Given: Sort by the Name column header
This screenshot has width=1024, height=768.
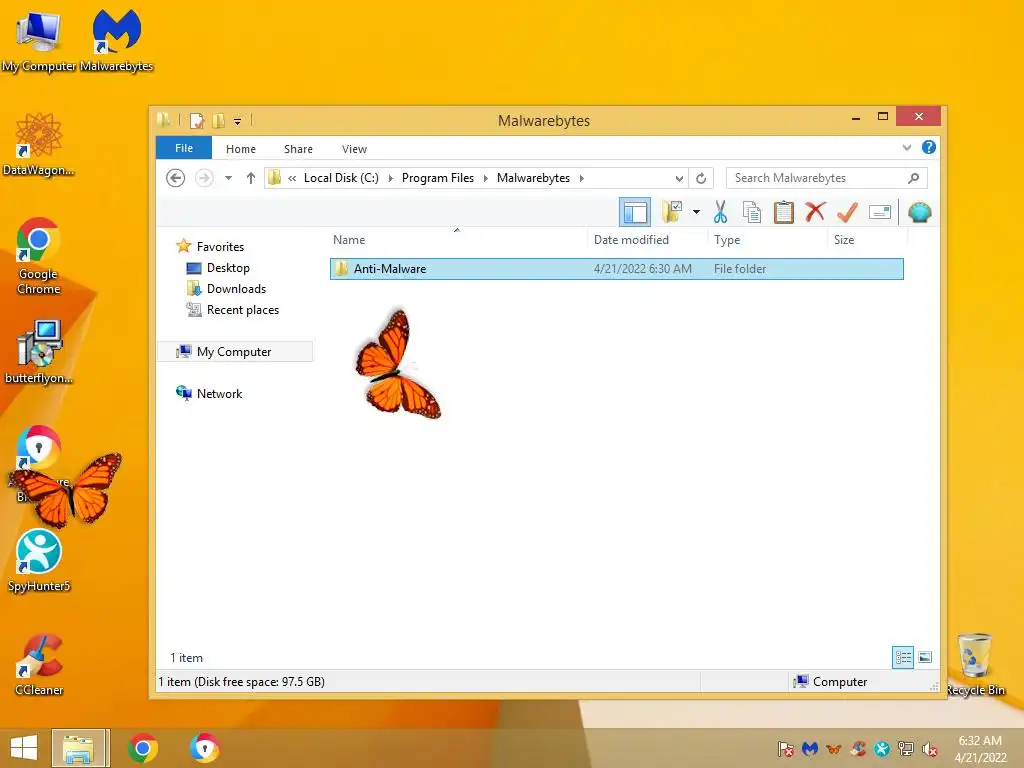Looking at the screenshot, I should [349, 240].
